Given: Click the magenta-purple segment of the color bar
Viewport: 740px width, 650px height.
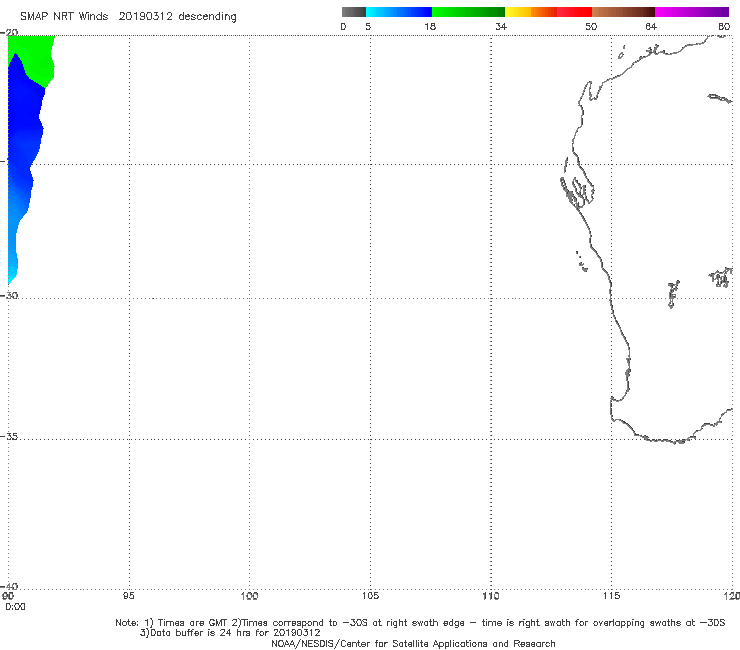Looking at the screenshot, I should 692,12.
